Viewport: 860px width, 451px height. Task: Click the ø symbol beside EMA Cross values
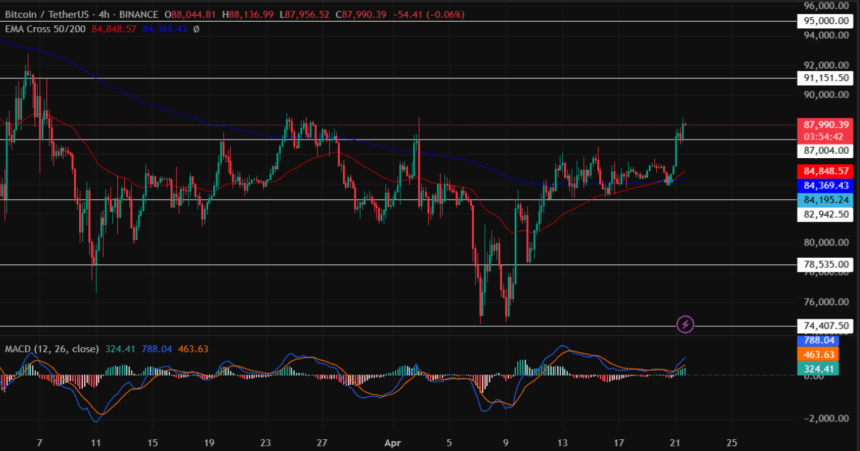(196, 29)
